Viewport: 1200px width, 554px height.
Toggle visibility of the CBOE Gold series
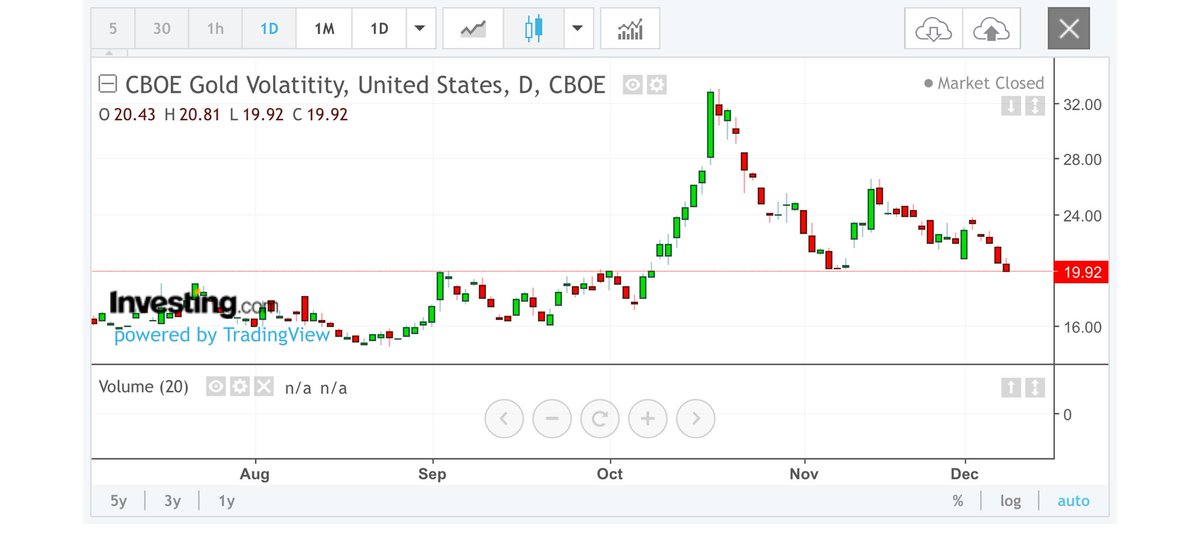click(x=633, y=85)
